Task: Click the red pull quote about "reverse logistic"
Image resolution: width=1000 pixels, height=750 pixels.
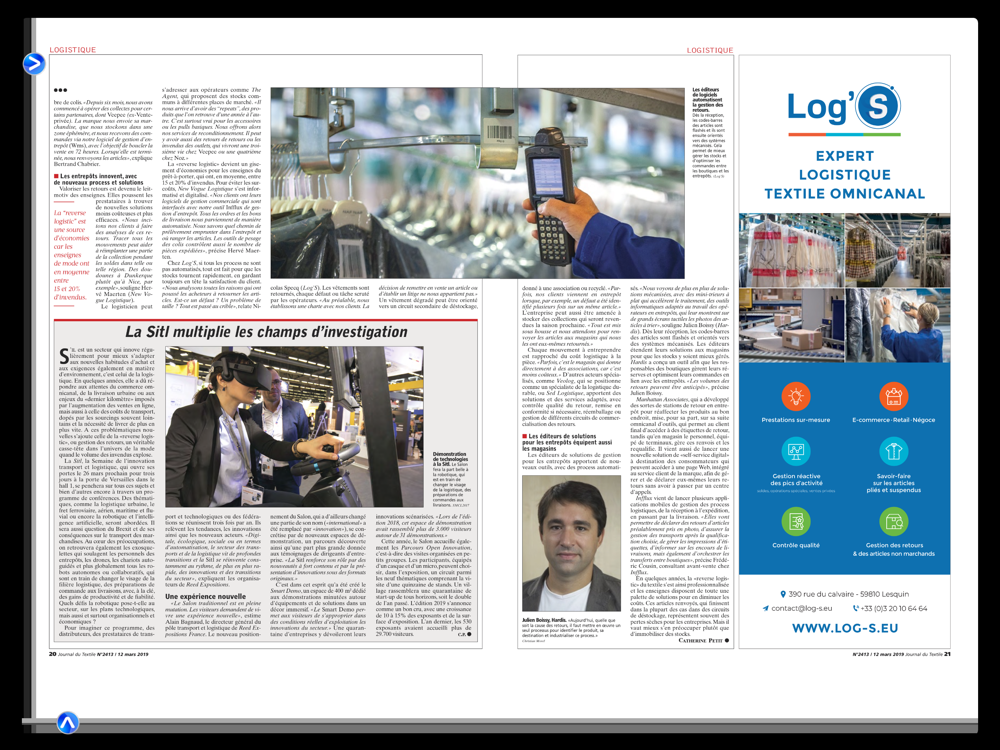Action: coord(71,255)
